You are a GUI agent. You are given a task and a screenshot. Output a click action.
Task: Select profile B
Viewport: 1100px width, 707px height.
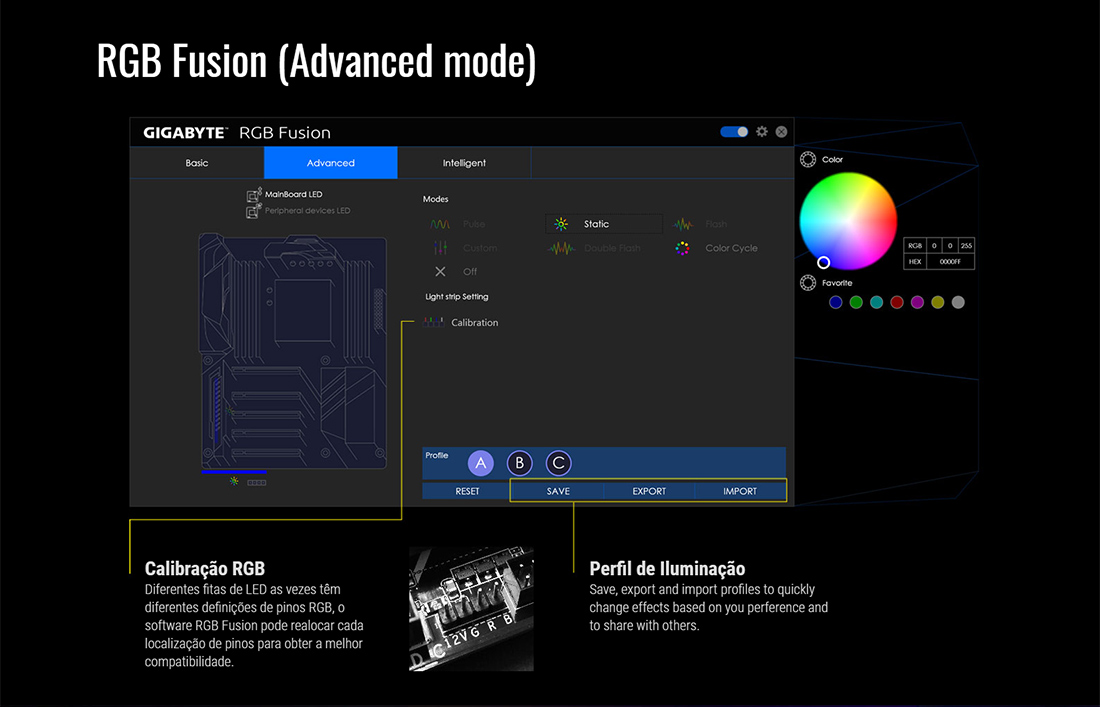pyautogui.click(x=520, y=463)
